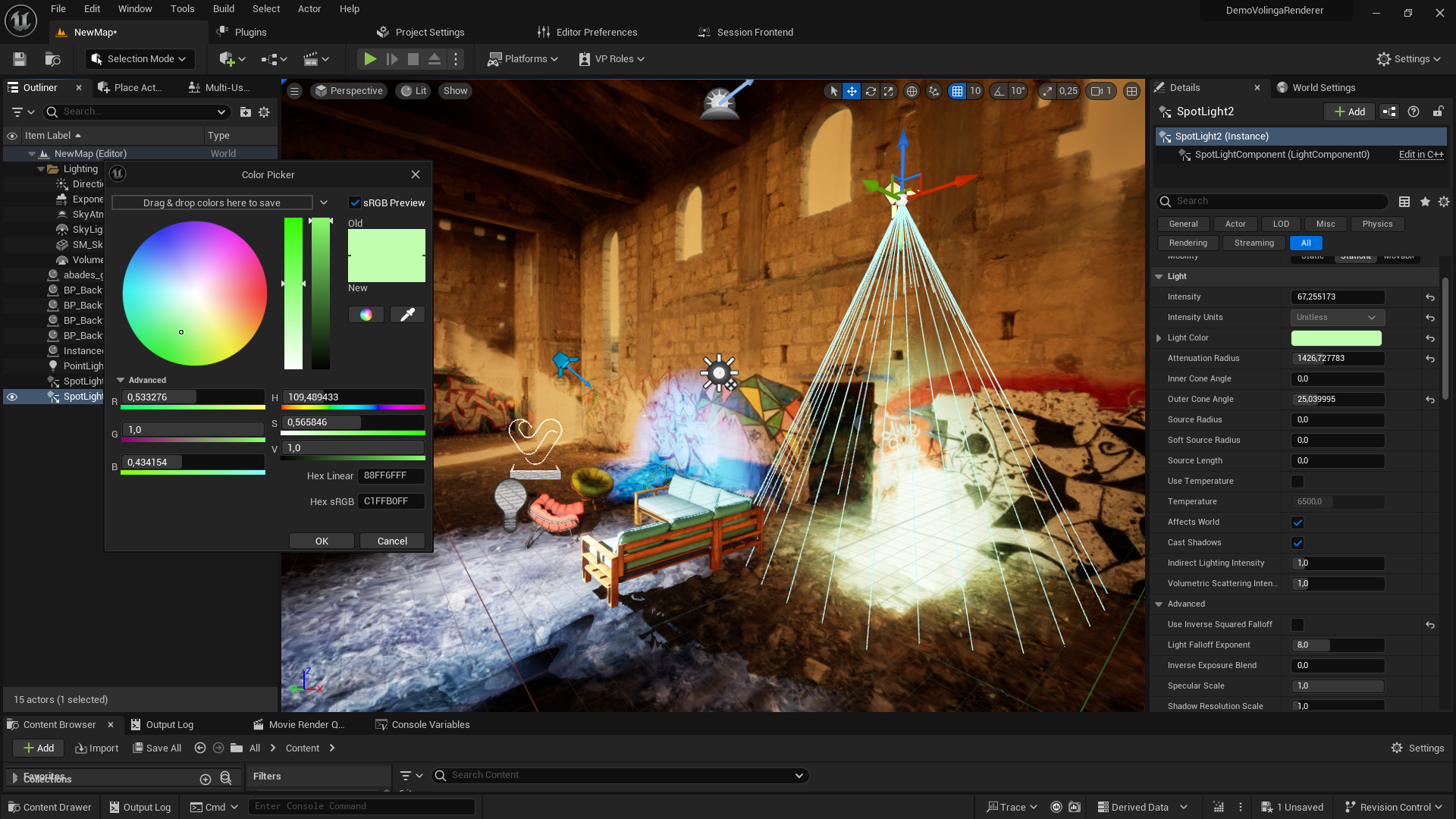The image size is (1456, 819).
Task: Click the Edit in C++ link
Action: (x=1420, y=155)
